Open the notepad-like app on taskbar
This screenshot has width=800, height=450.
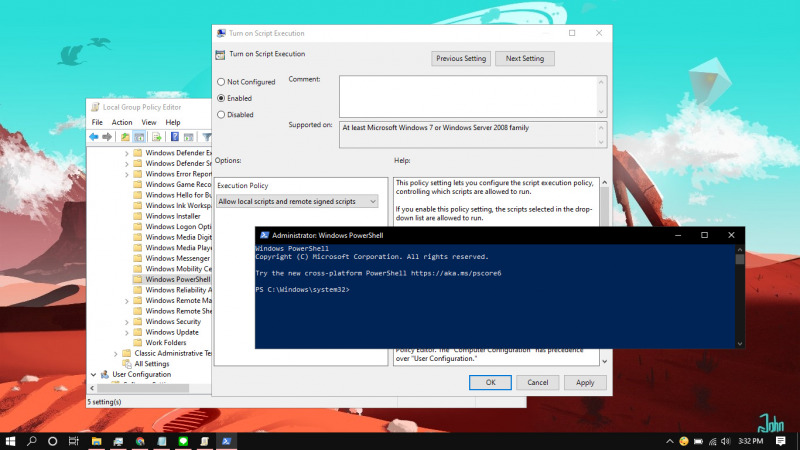pyautogui.click(x=162, y=441)
